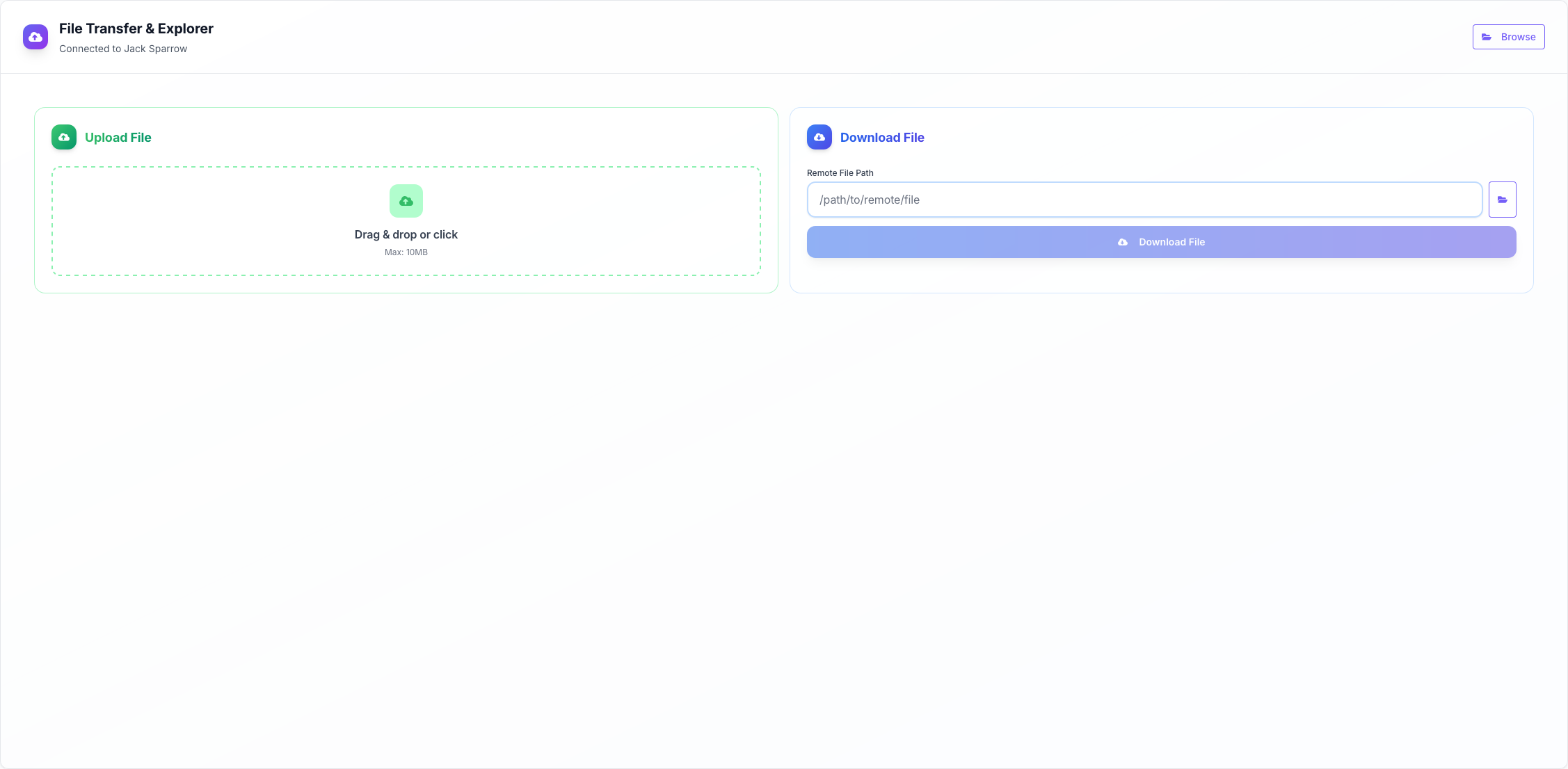
Task: Click the Drag & drop or click text
Action: click(x=406, y=234)
